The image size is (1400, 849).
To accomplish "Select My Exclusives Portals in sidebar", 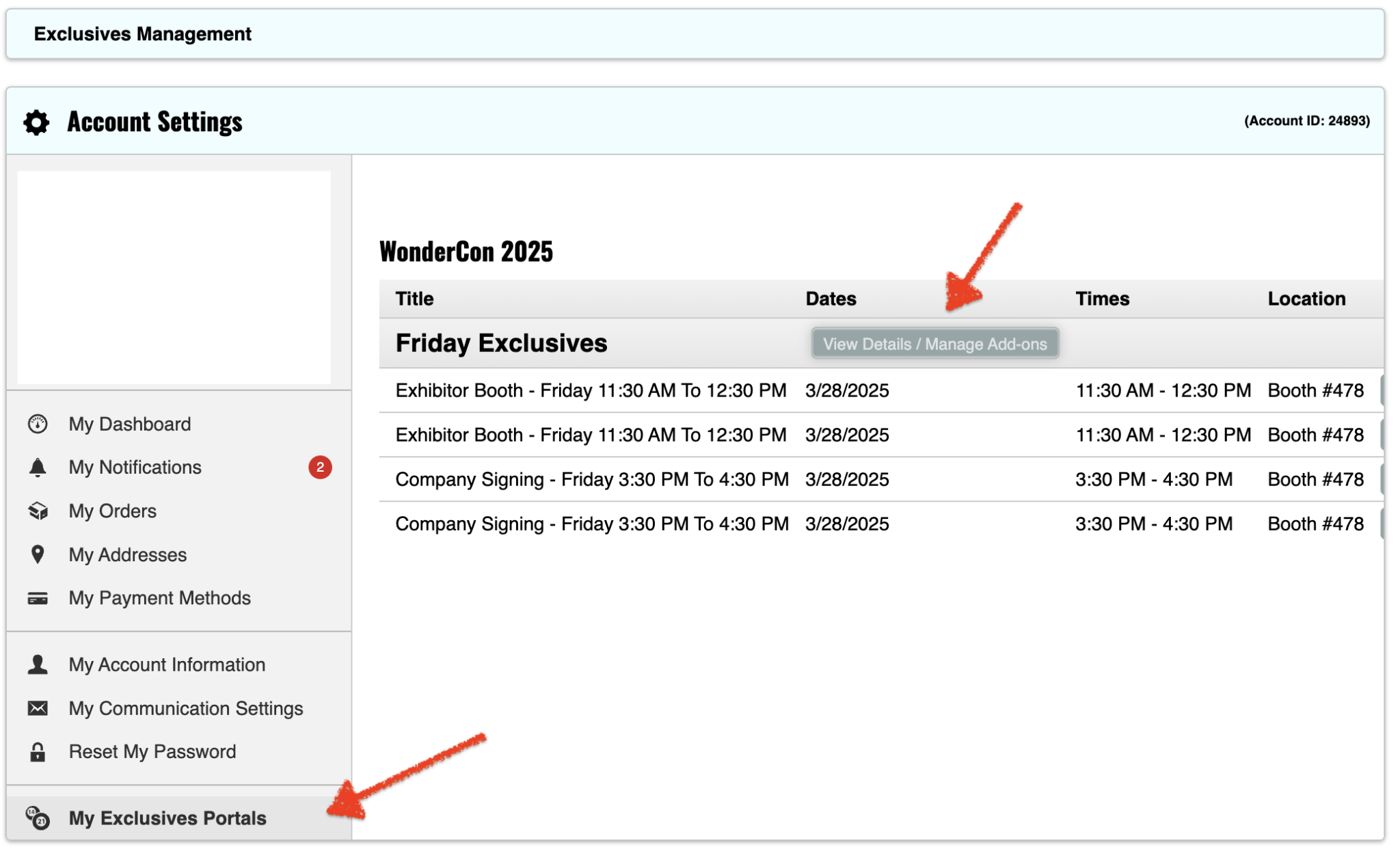I will (x=167, y=818).
